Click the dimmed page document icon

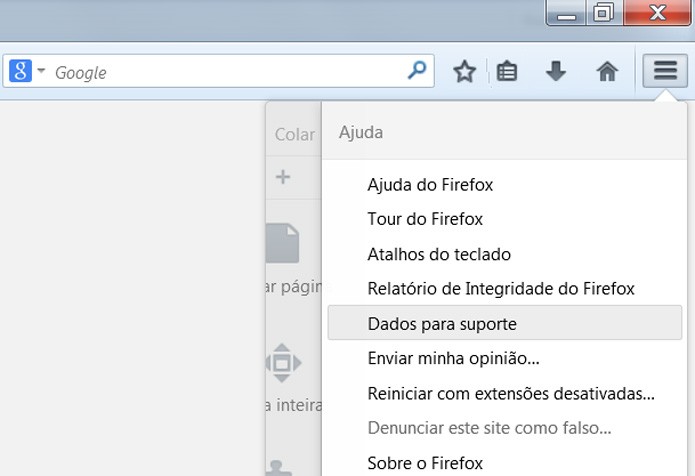[283, 243]
